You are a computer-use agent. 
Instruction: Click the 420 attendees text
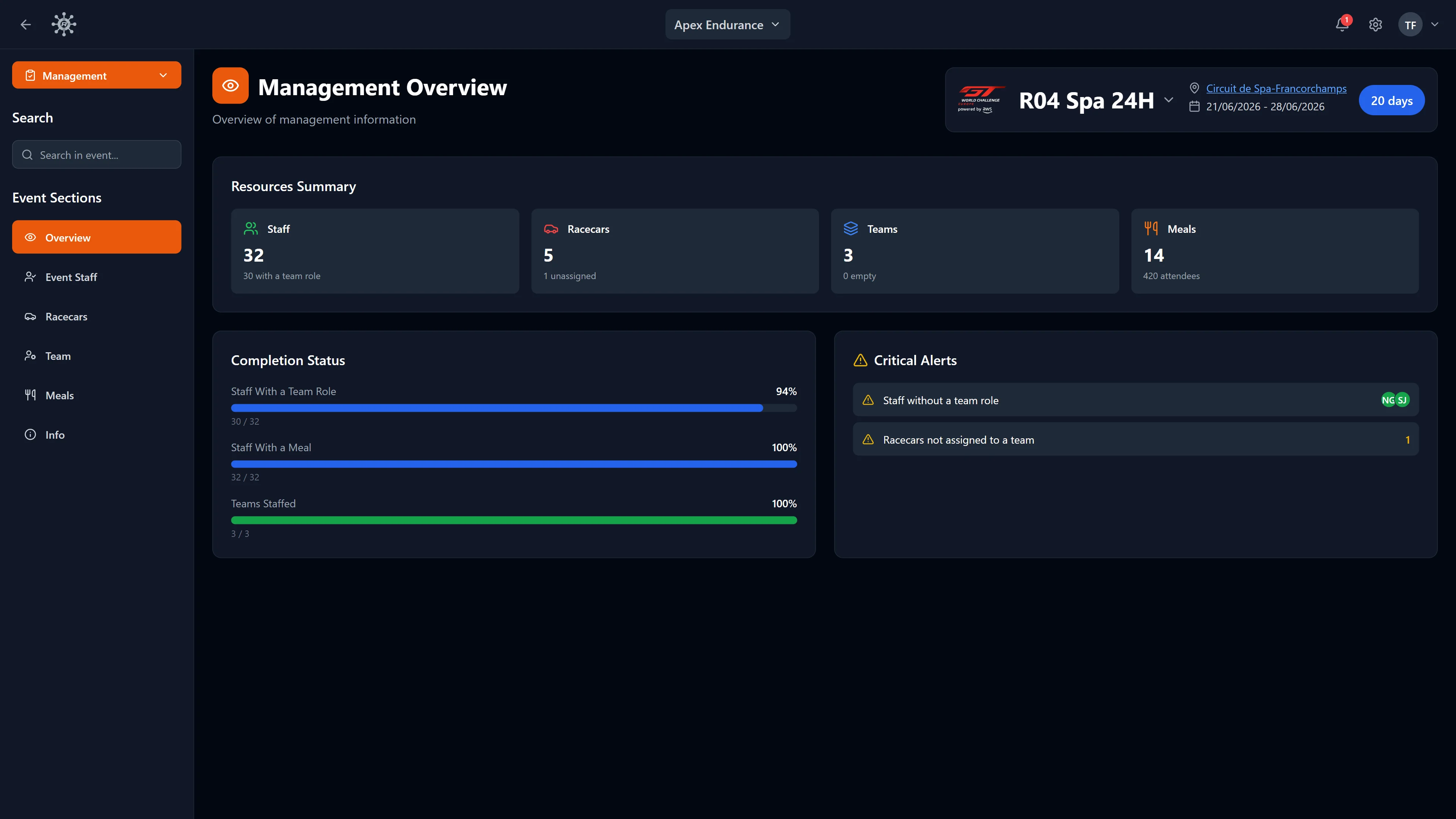click(1171, 276)
